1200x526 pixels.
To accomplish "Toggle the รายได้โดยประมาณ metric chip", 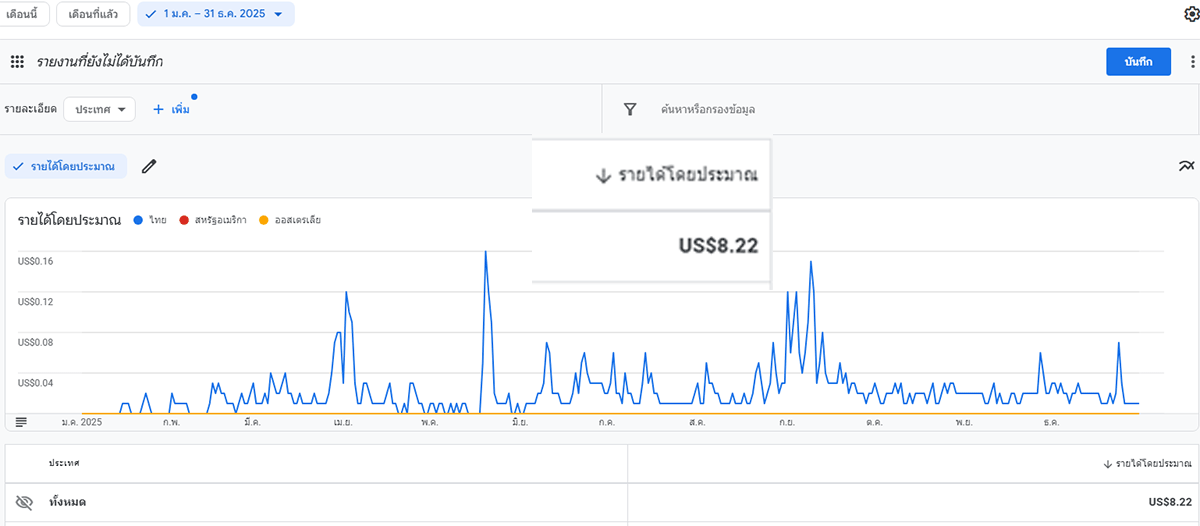I will point(66,166).
